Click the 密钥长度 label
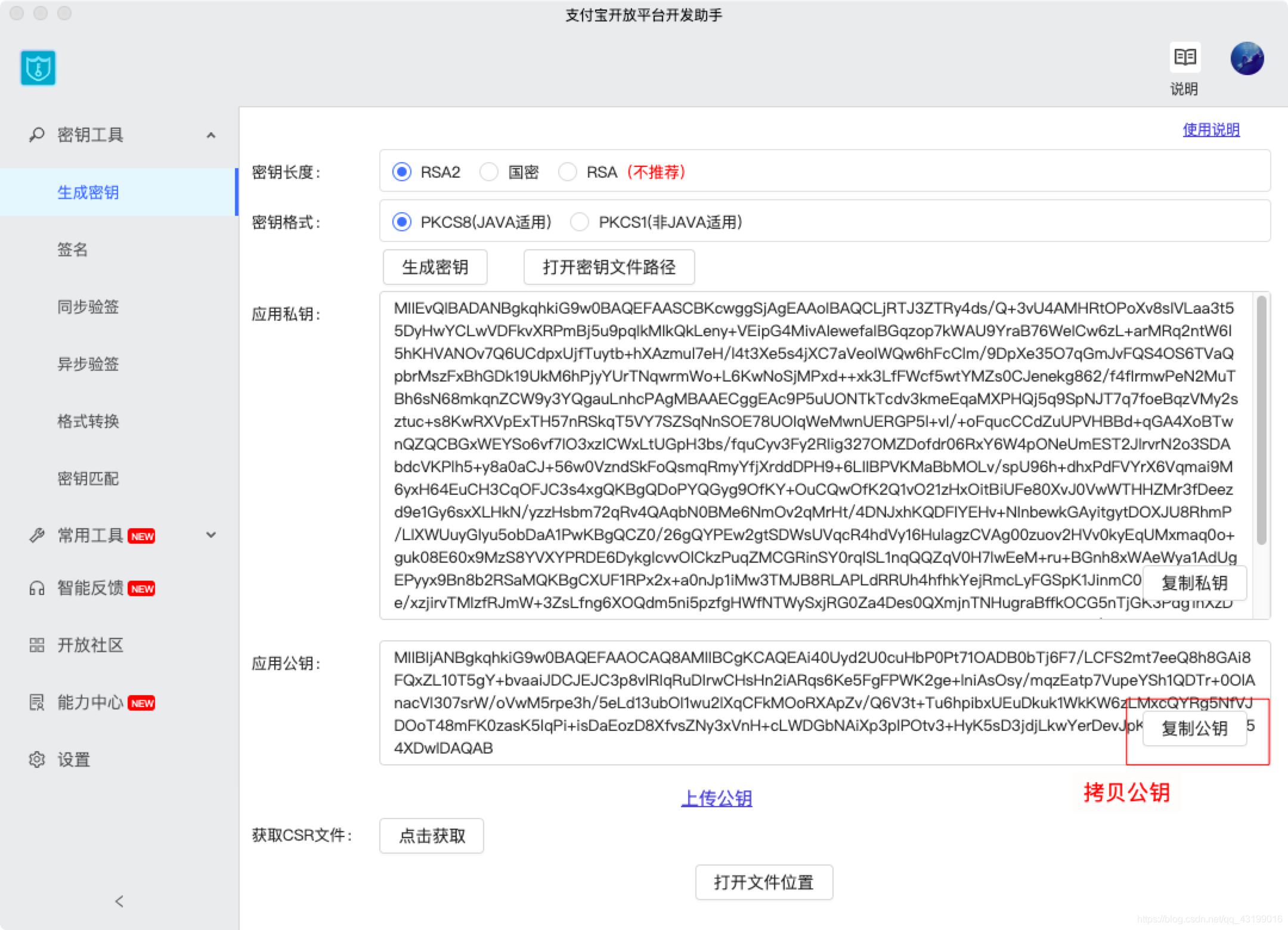This screenshot has width=1288, height=930. [x=286, y=172]
